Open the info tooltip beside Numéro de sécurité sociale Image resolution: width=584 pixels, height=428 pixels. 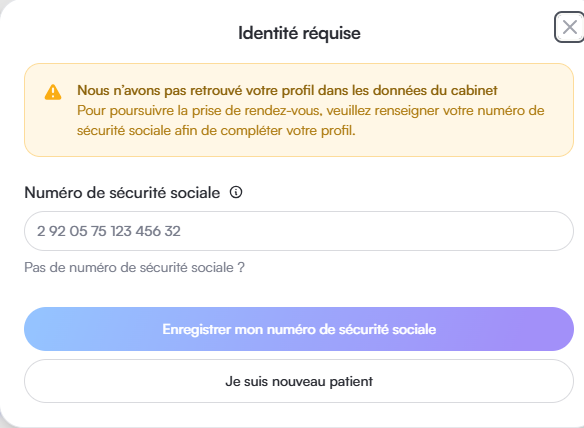[236, 192]
